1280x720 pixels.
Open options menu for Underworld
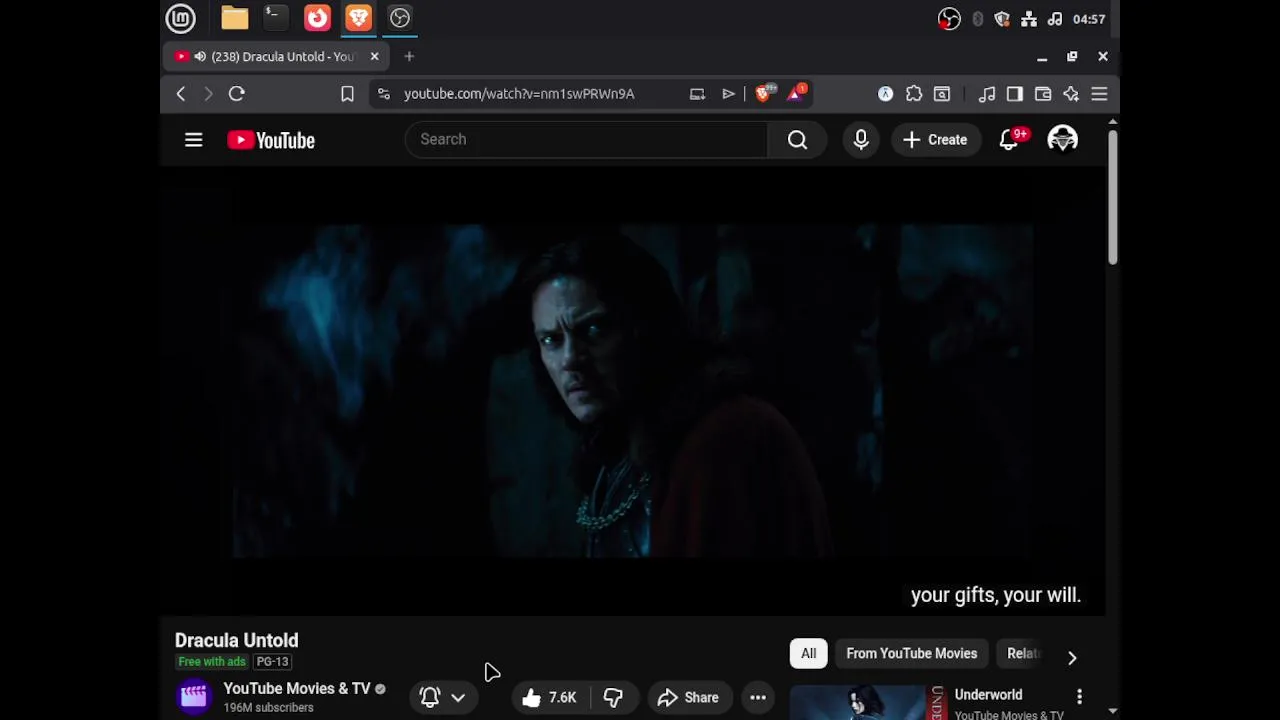point(1079,696)
